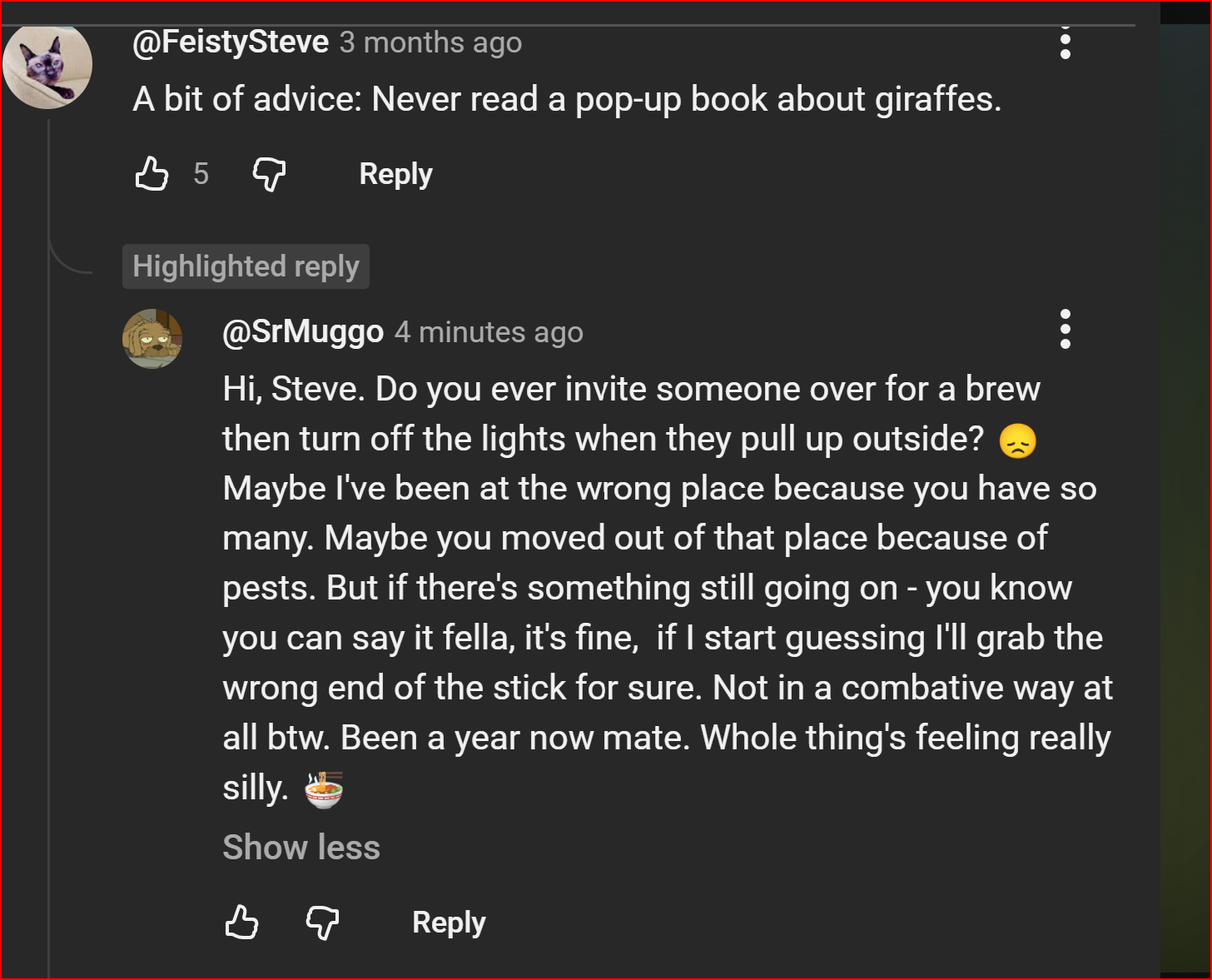Open the "4 minutes ago" reply timestamp
Image resolution: width=1212 pixels, height=980 pixels.
pyautogui.click(x=489, y=332)
